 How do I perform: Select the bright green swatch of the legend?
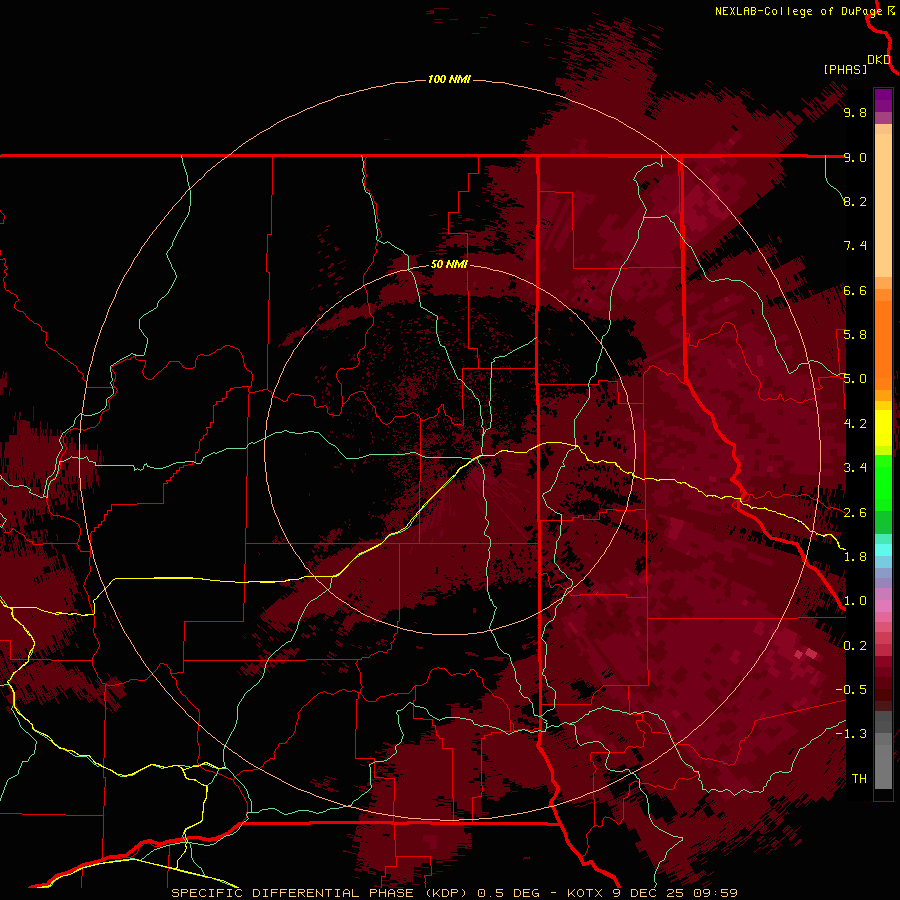tap(883, 483)
